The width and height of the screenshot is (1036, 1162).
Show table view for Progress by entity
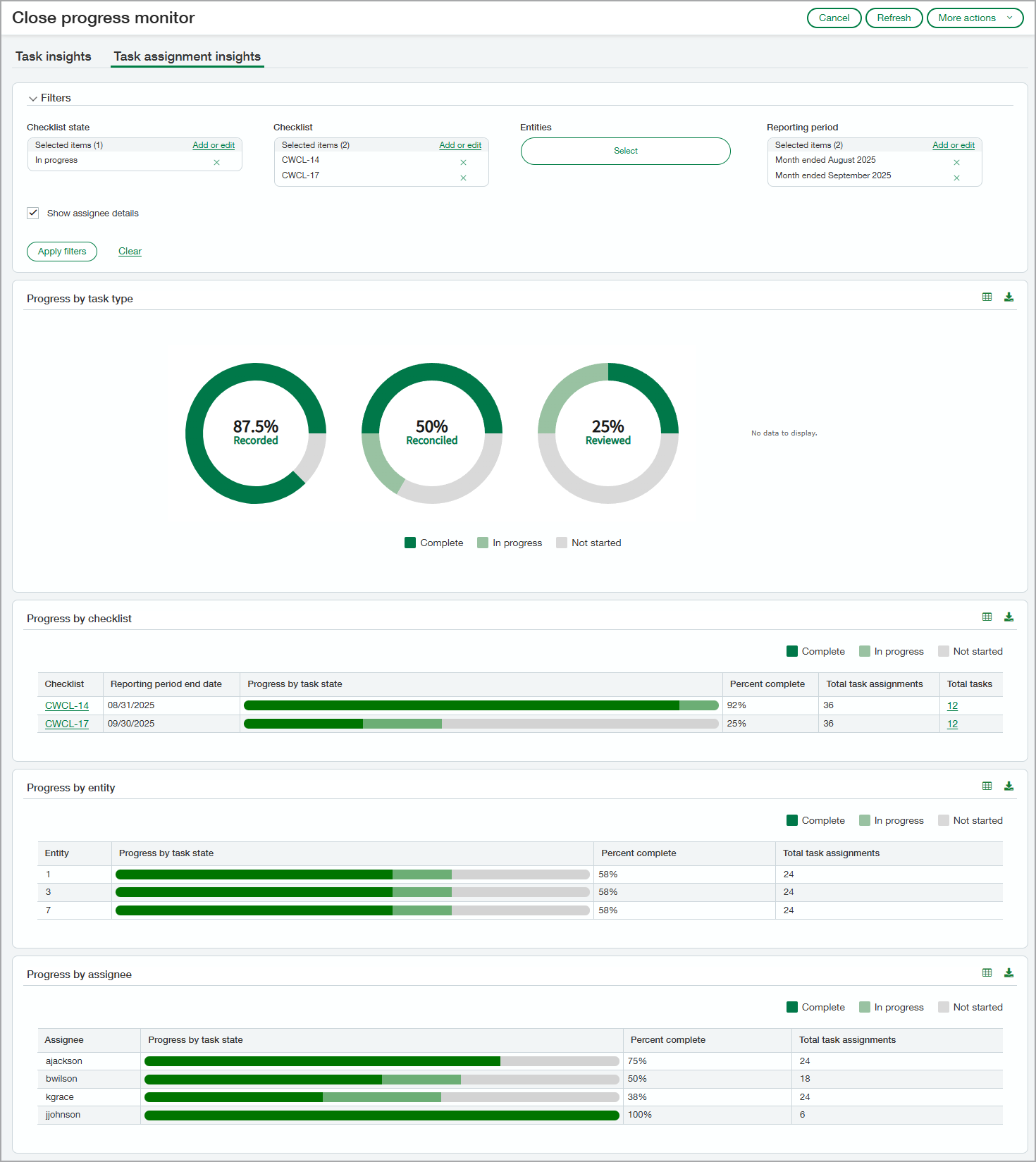coord(987,786)
